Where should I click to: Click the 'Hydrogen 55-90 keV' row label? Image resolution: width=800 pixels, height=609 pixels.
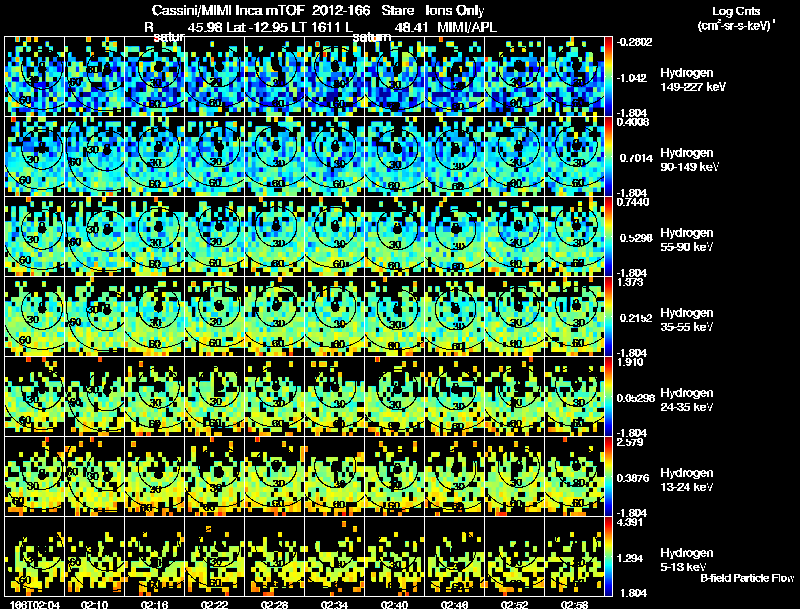[x=686, y=240]
